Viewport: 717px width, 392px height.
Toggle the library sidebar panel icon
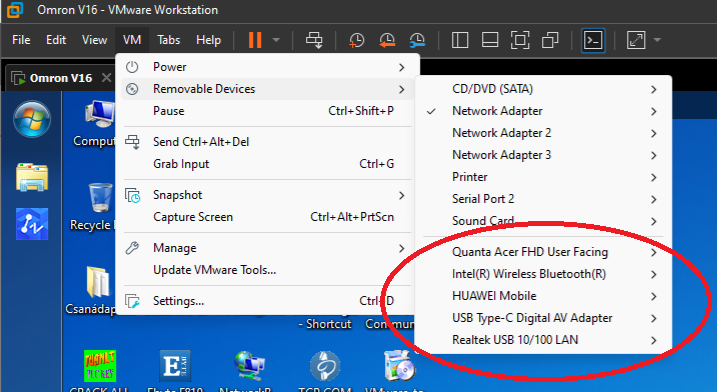pos(460,40)
